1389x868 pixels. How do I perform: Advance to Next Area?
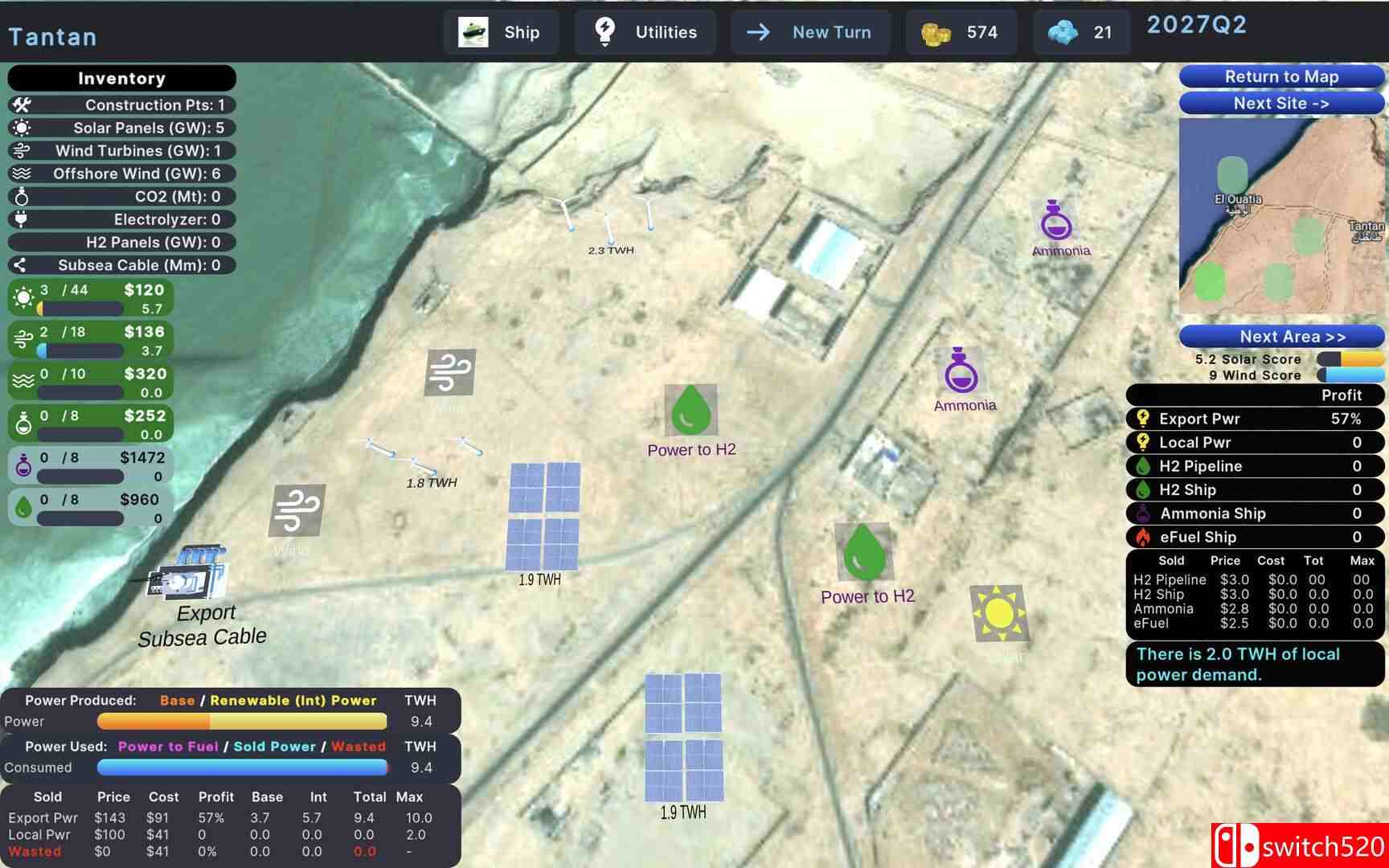click(x=1280, y=336)
